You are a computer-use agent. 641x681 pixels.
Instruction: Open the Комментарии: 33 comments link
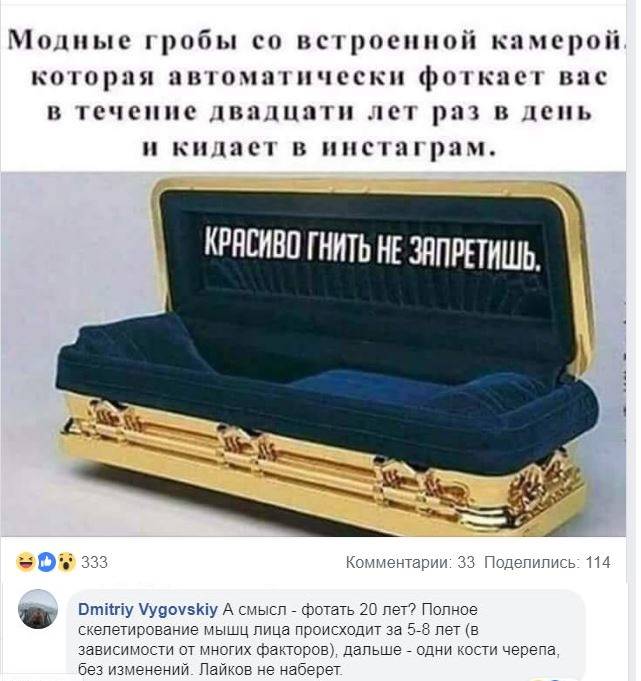(x=410, y=562)
